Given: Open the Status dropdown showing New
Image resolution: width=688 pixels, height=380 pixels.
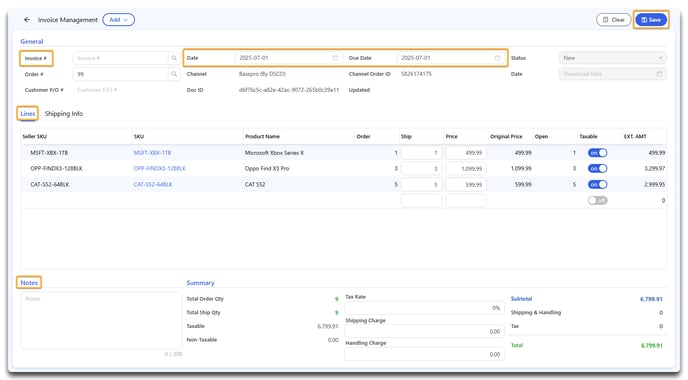Looking at the screenshot, I should point(613,58).
